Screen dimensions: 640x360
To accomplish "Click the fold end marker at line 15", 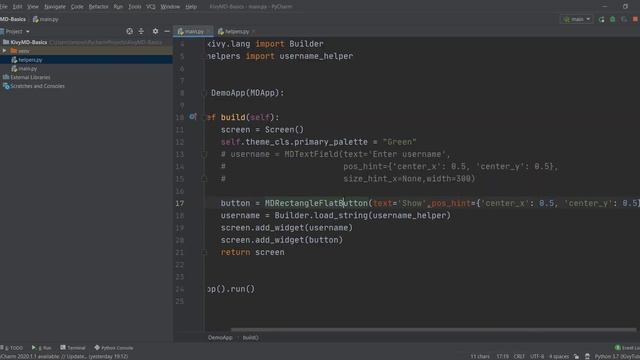I will tap(204, 179).
